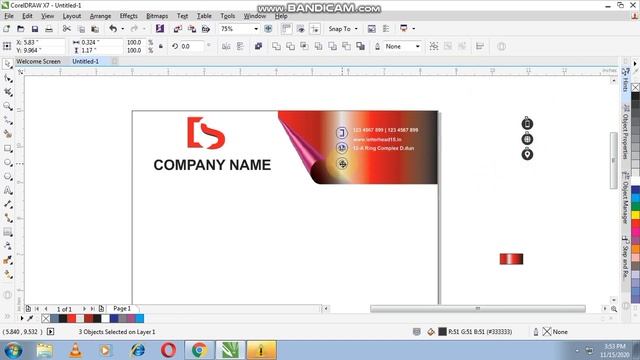Open the Layout menu
640x360 pixels.
coord(72,16)
